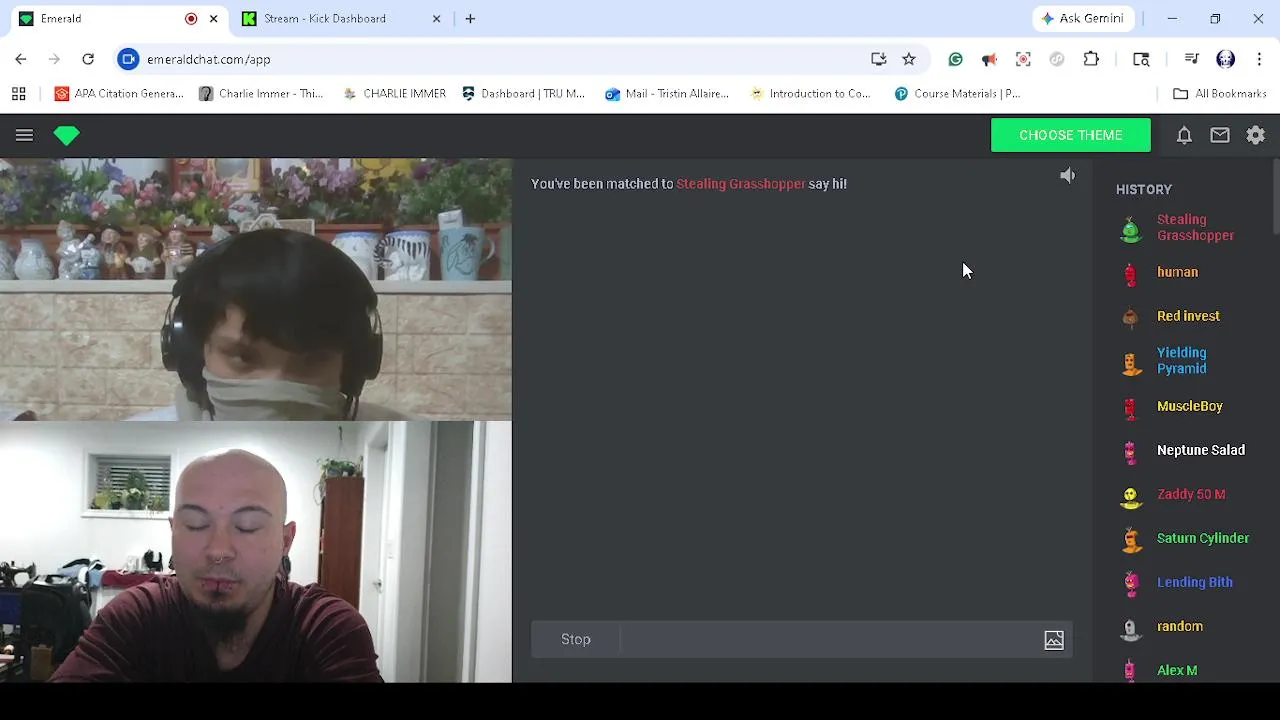Open Neptune Salad from History

coord(1200,450)
